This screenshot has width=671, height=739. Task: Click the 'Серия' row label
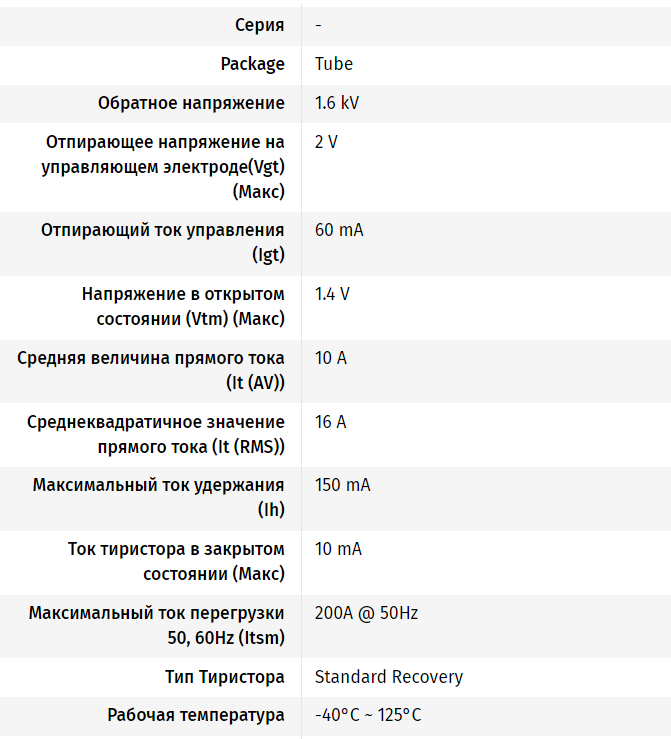tap(259, 25)
